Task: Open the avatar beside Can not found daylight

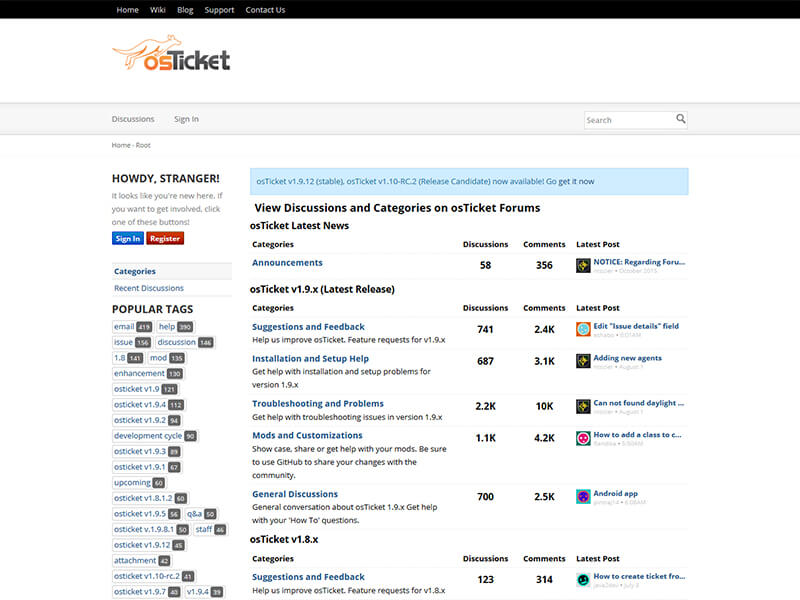Action: click(583, 406)
